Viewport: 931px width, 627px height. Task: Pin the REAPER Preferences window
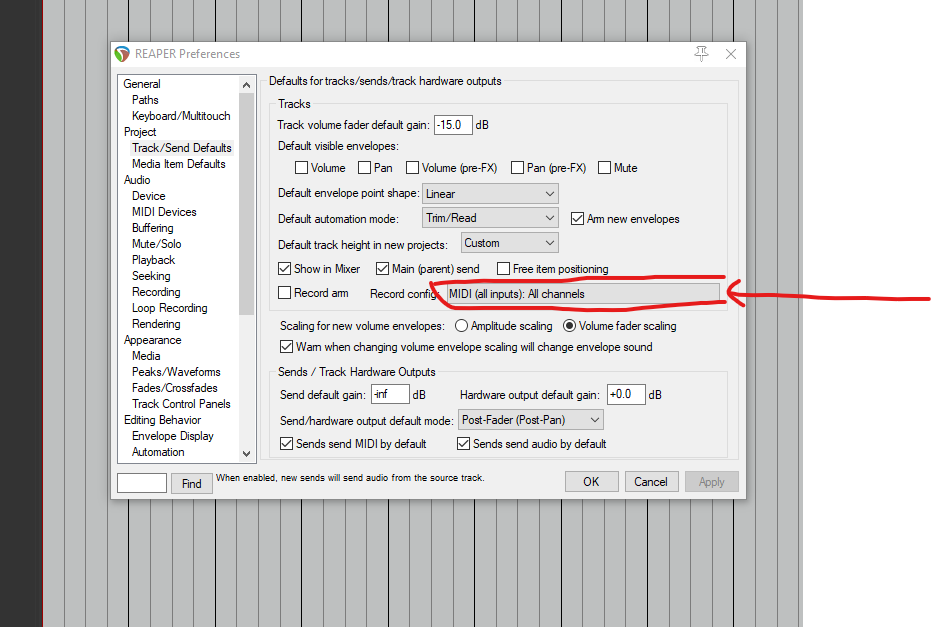tap(701, 54)
